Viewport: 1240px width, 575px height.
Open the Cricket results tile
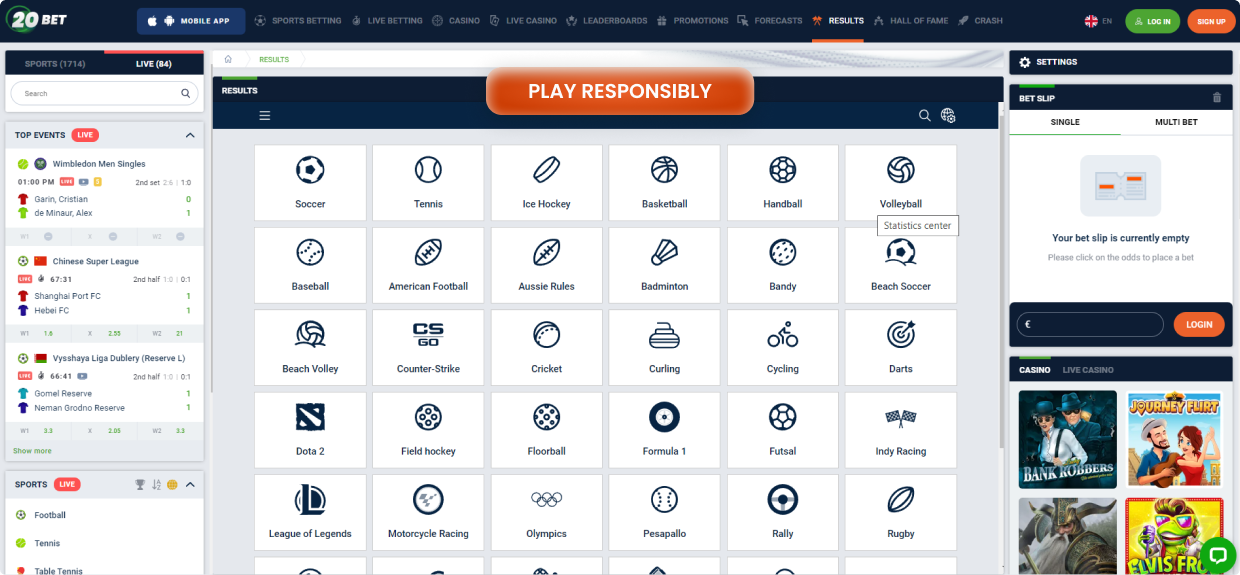pyautogui.click(x=546, y=348)
